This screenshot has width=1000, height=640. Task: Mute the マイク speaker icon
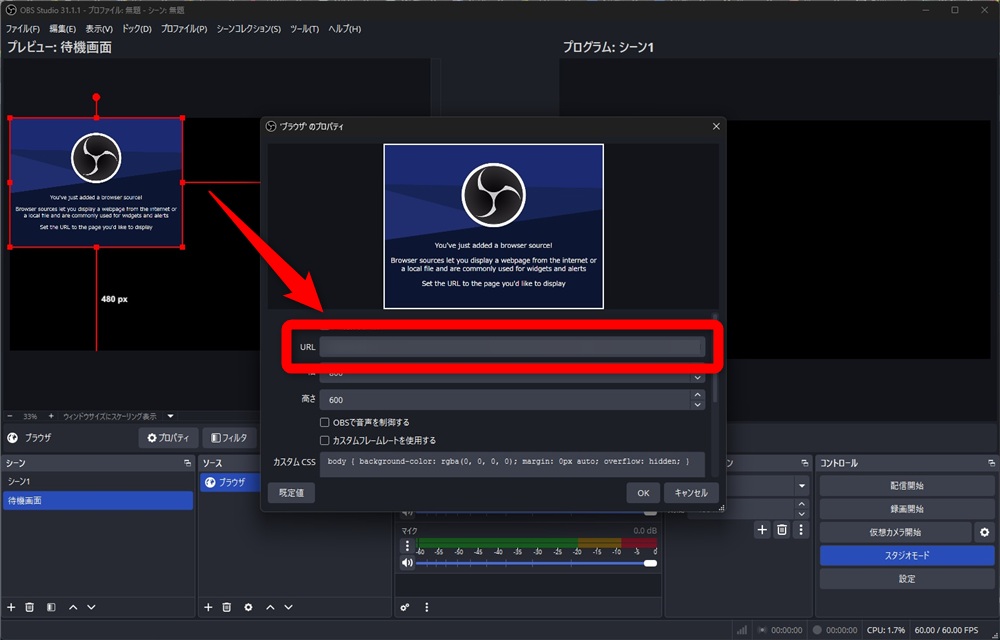(x=407, y=563)
